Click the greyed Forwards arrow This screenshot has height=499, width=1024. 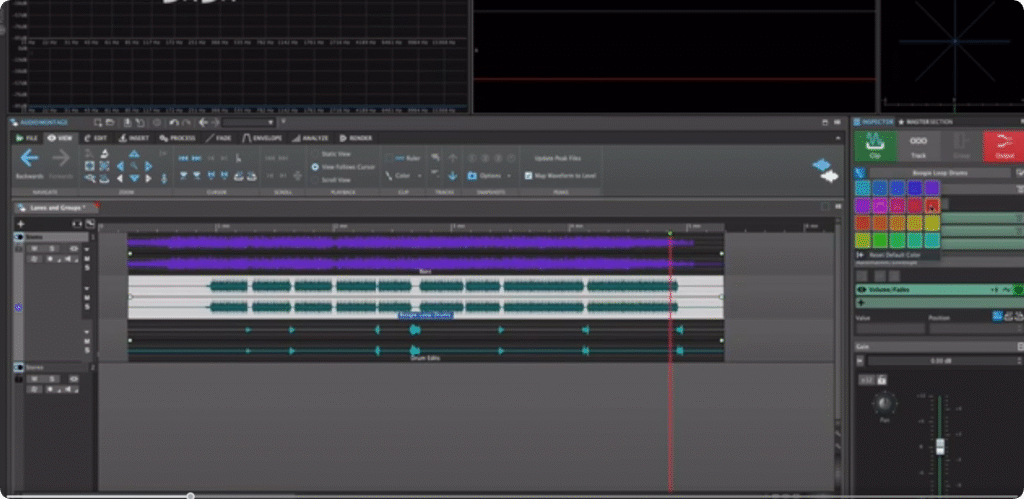tap(61, 159)
